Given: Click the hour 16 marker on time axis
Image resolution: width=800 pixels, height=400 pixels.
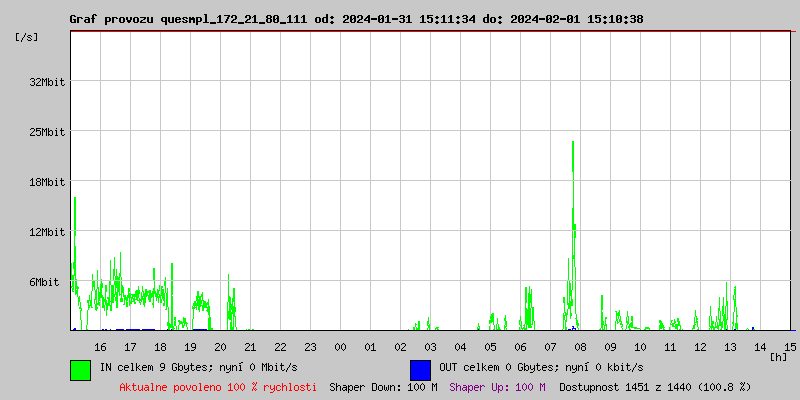Looking at the screenshot, I should 100,346.
